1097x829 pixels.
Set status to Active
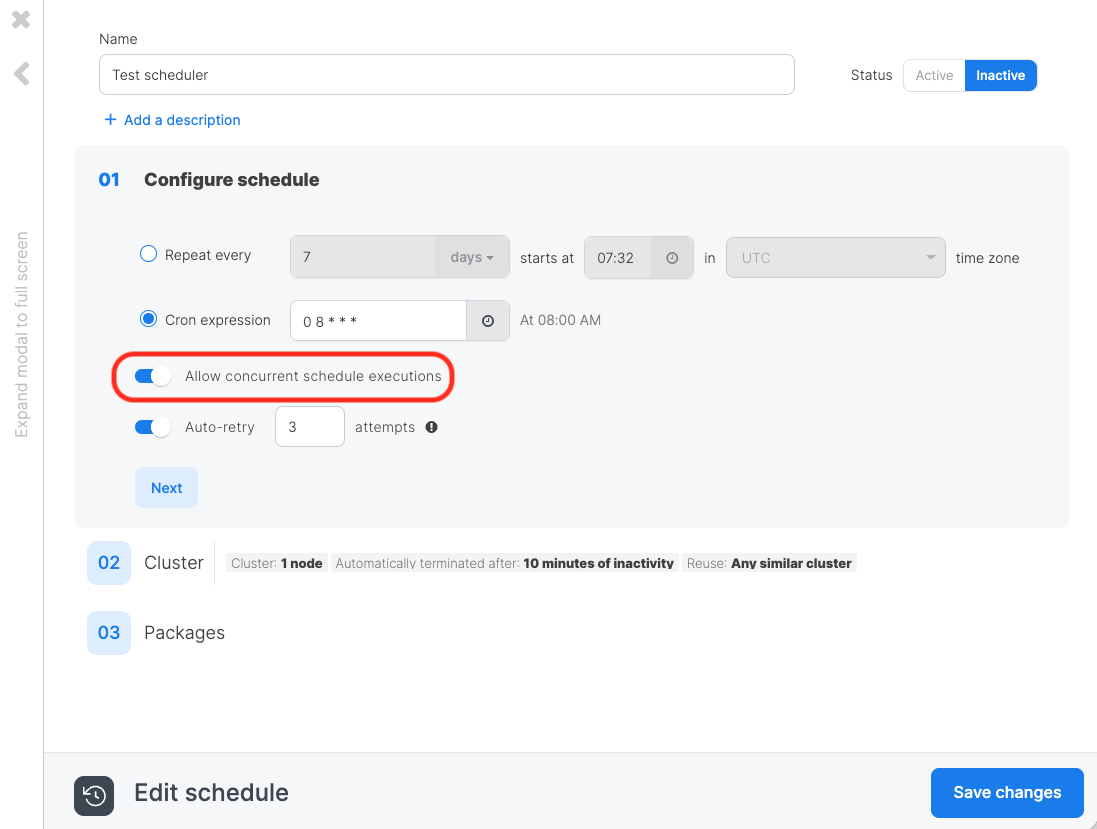(x=934, y=76)
